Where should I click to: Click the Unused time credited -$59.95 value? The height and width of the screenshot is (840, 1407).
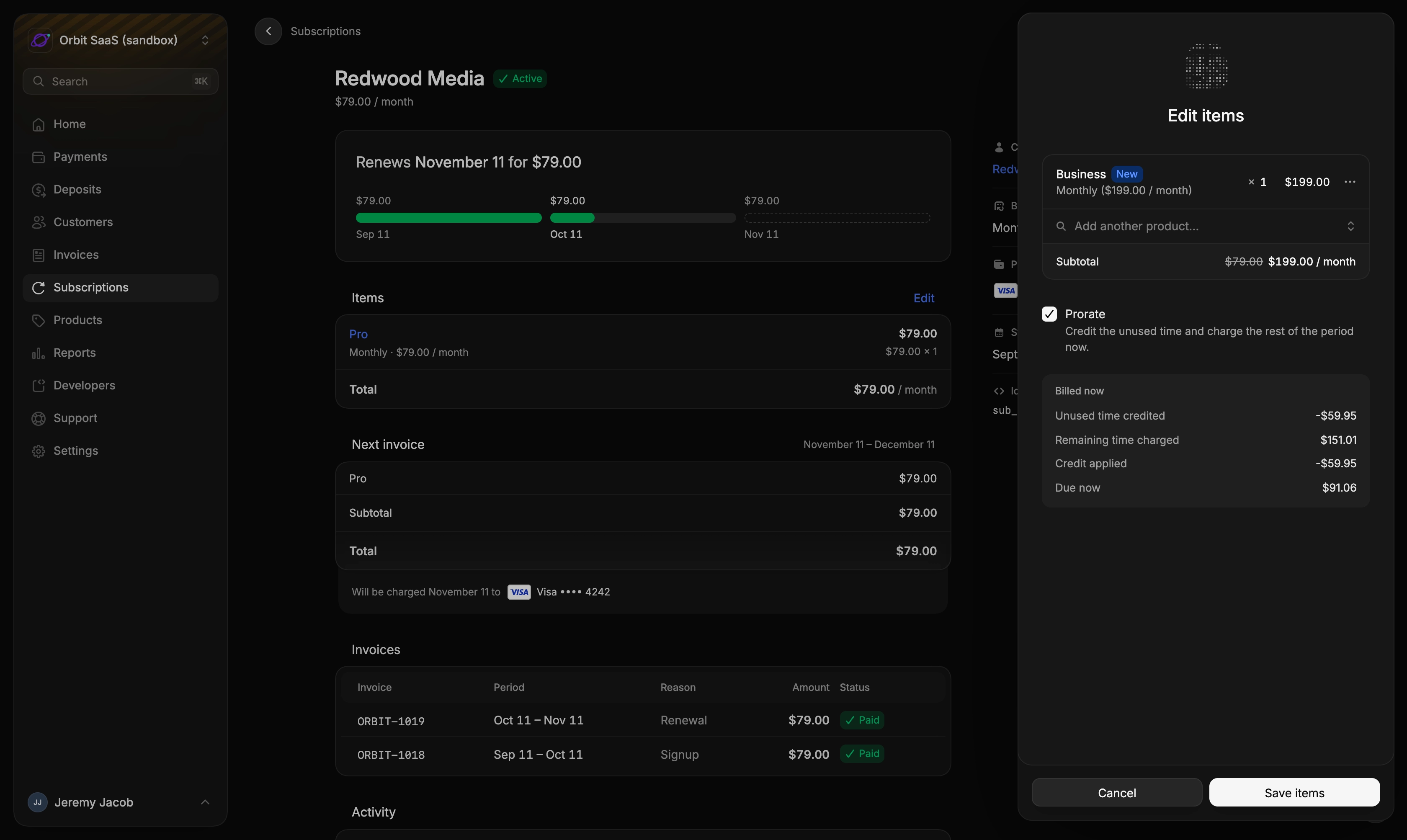click(1336, 415)
